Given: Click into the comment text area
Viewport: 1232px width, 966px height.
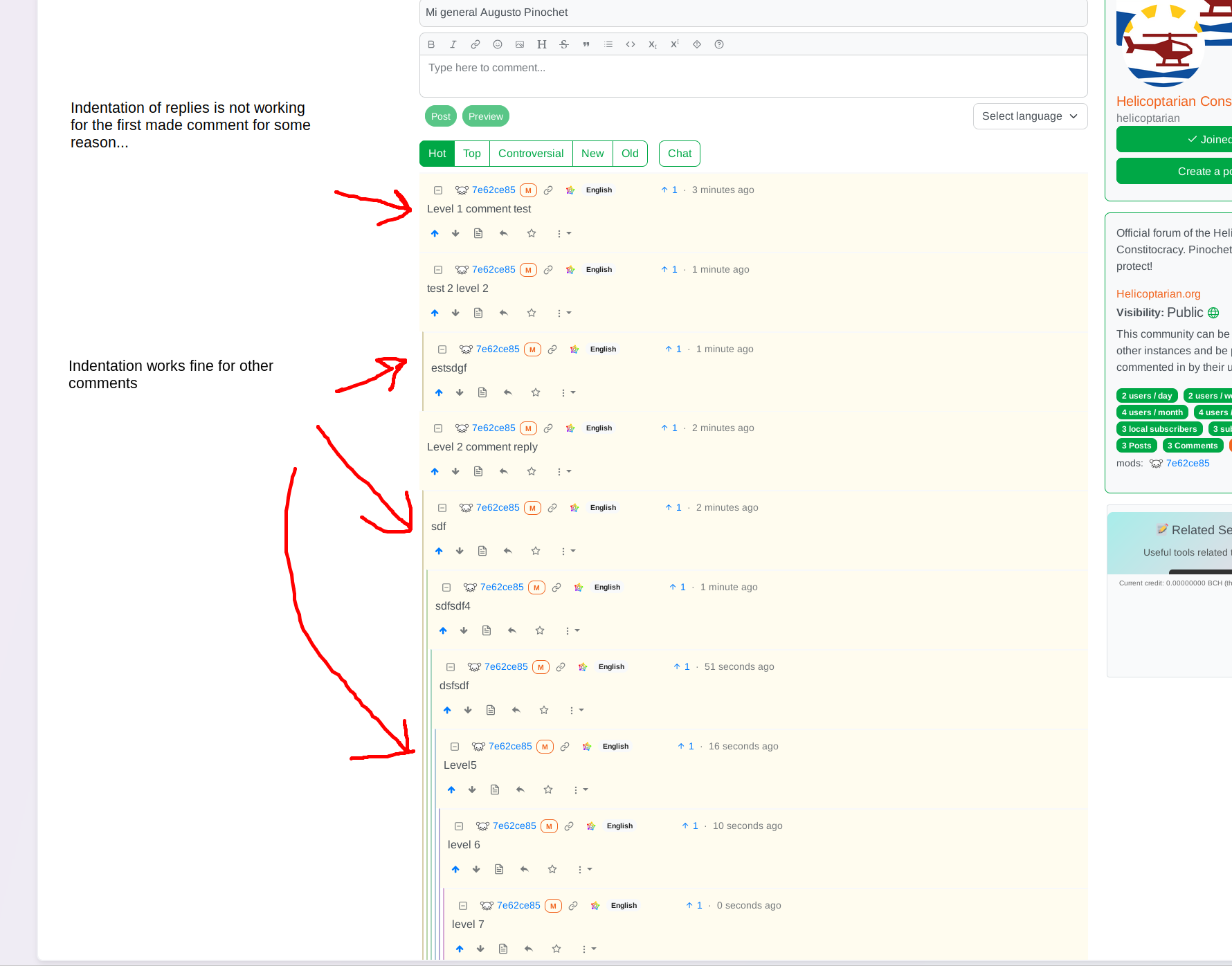Looking at the screenshot, I should pyautogui.click(x=753, y=76).
